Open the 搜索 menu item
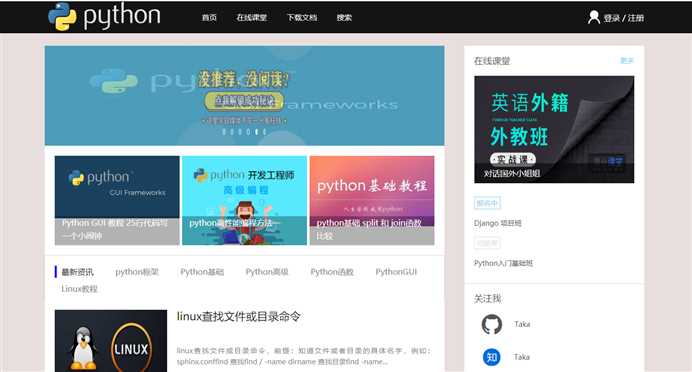 point(344,18)
